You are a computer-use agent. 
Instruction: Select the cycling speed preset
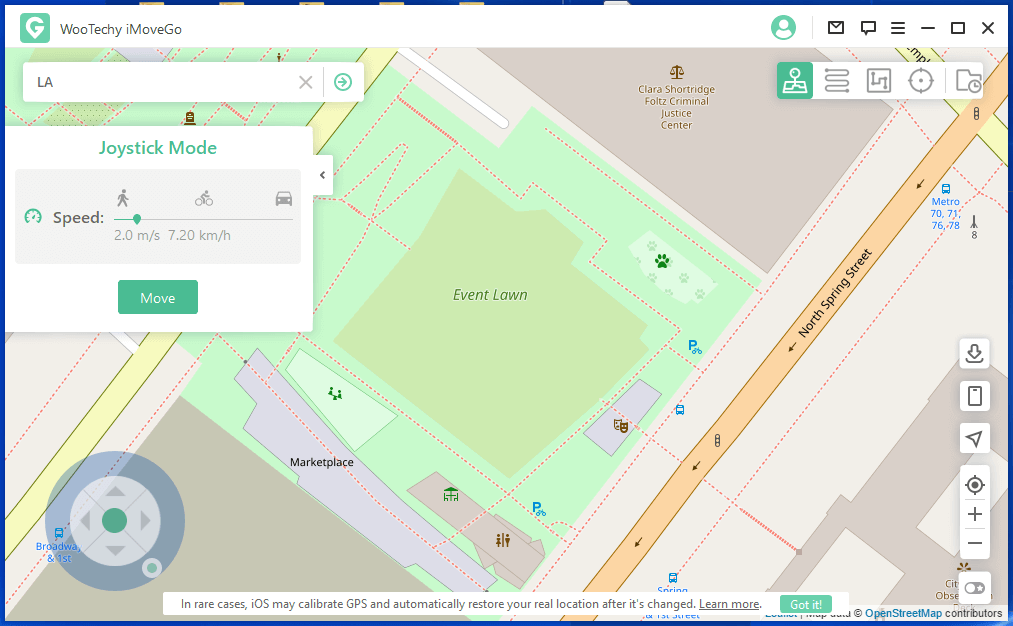tap(204, 198)
